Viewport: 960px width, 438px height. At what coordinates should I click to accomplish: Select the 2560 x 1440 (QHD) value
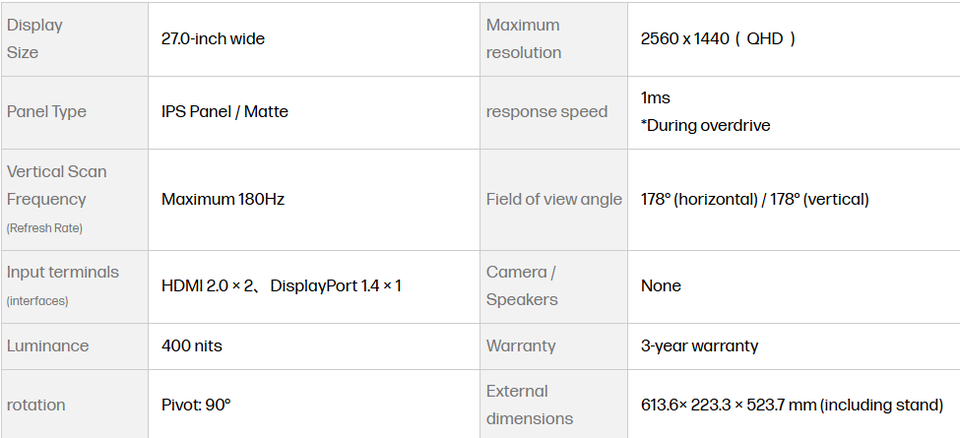[718, 39]
